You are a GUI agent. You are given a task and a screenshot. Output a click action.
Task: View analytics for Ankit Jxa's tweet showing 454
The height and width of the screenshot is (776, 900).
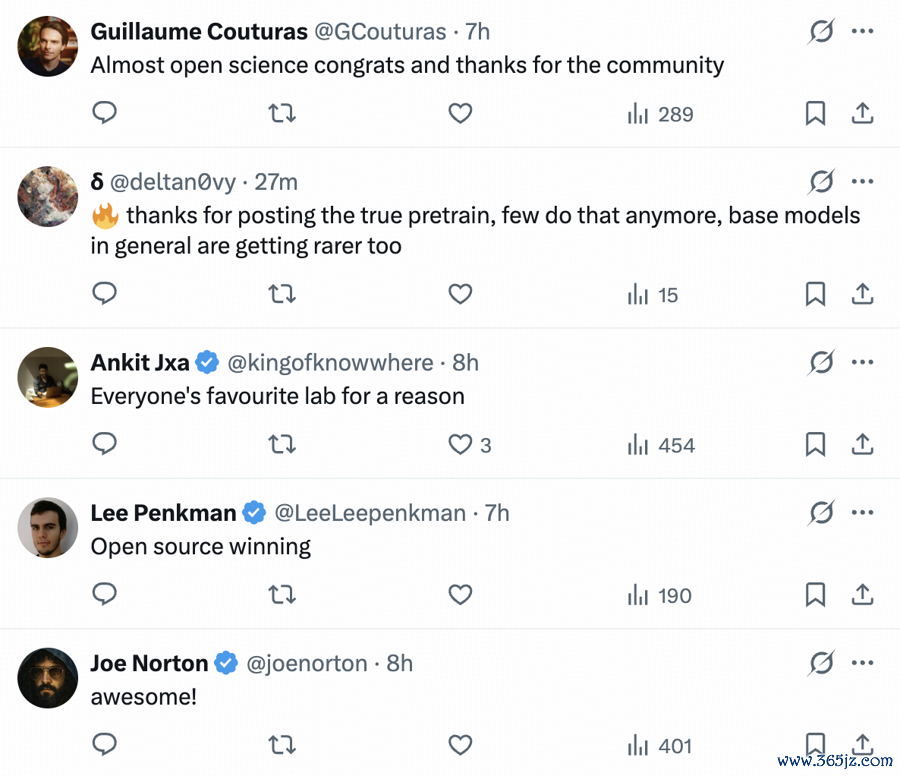660,445
